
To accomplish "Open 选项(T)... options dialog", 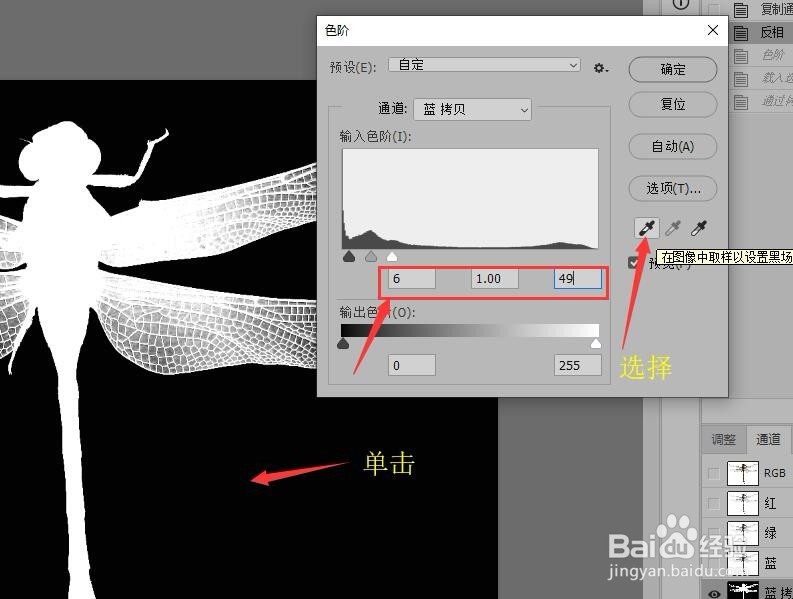I will tap(673, 189).
